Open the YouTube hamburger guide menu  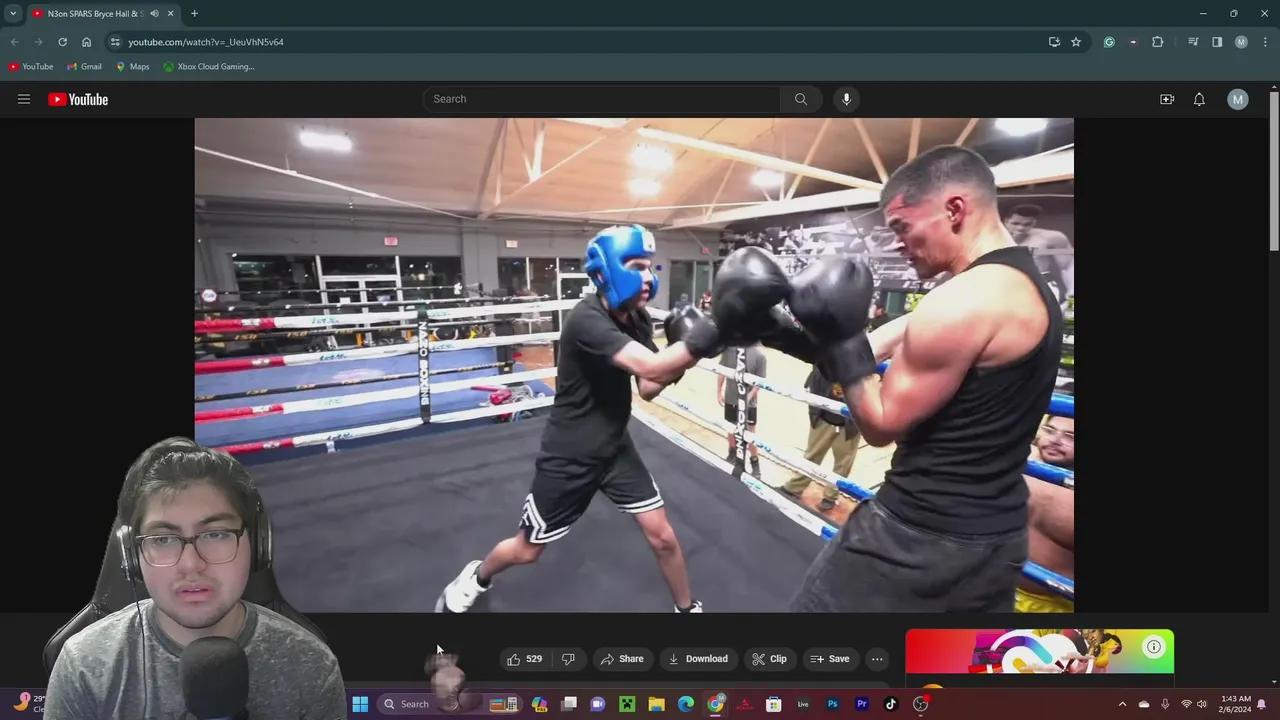[24, 99]
